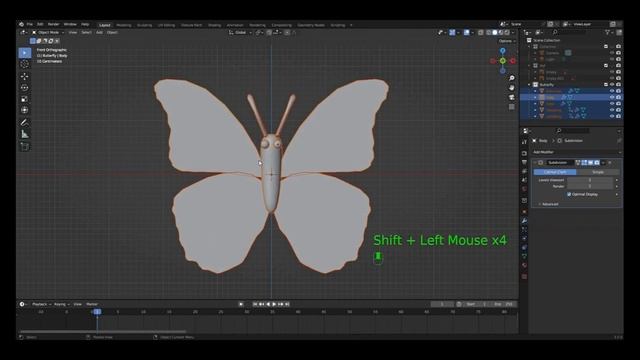This screenshot has height=360, width=640.
Task: Select the Scale tool
Action: (x=24, y=99)
